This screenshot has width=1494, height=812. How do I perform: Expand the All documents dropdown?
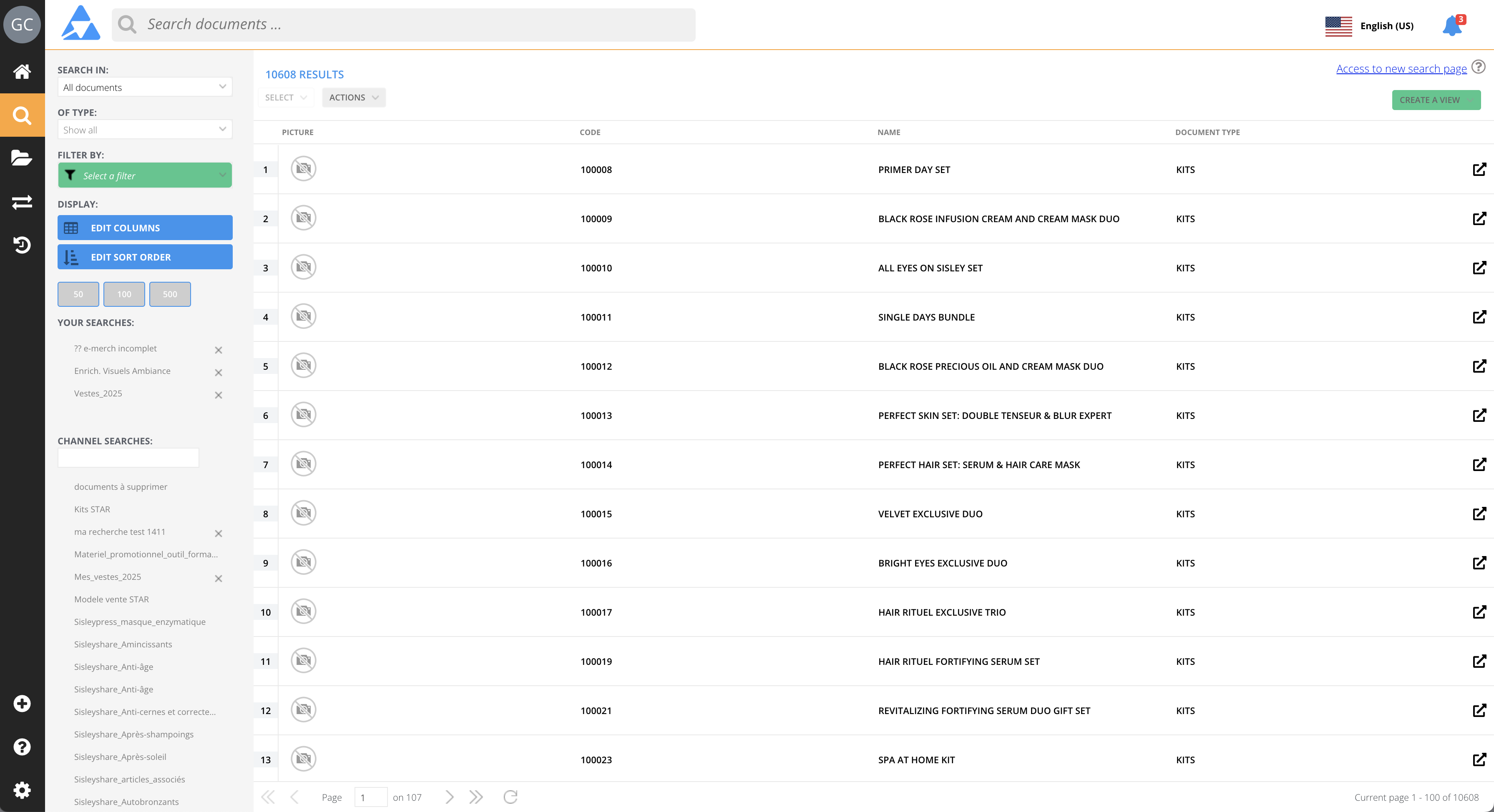[x=145, y=87]
